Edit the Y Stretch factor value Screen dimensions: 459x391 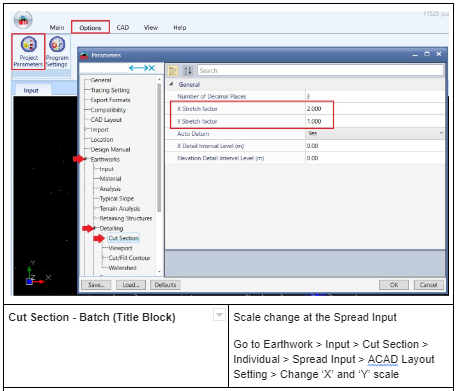[375, 121]
